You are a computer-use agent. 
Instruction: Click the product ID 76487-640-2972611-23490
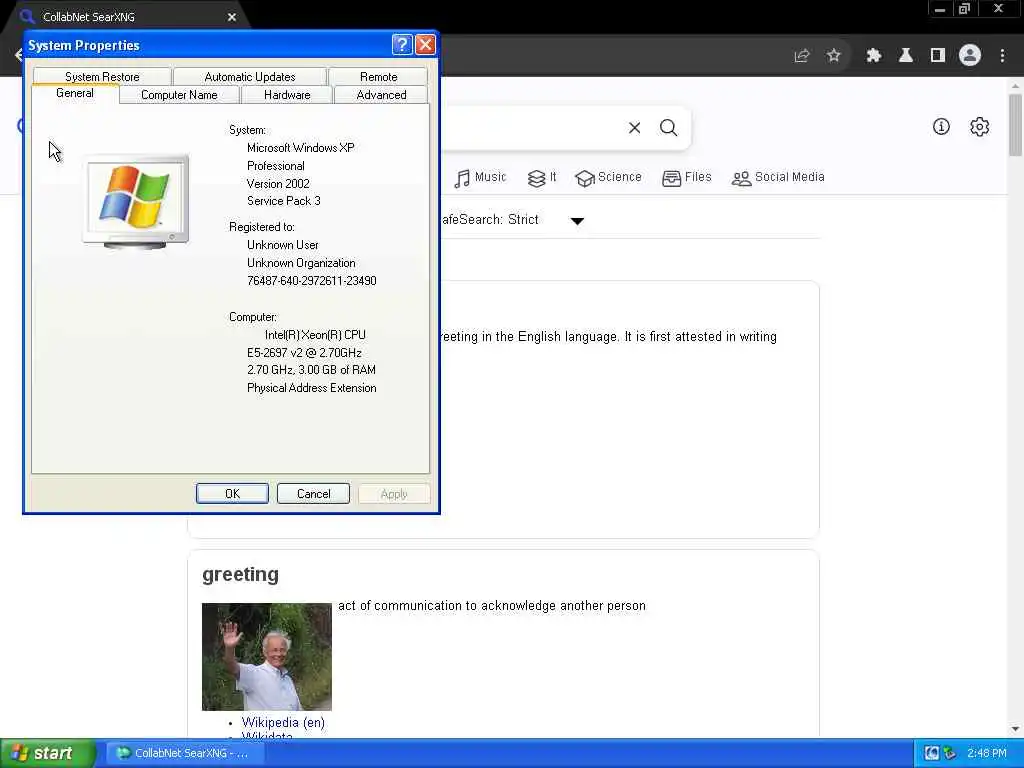coord(312,281)
